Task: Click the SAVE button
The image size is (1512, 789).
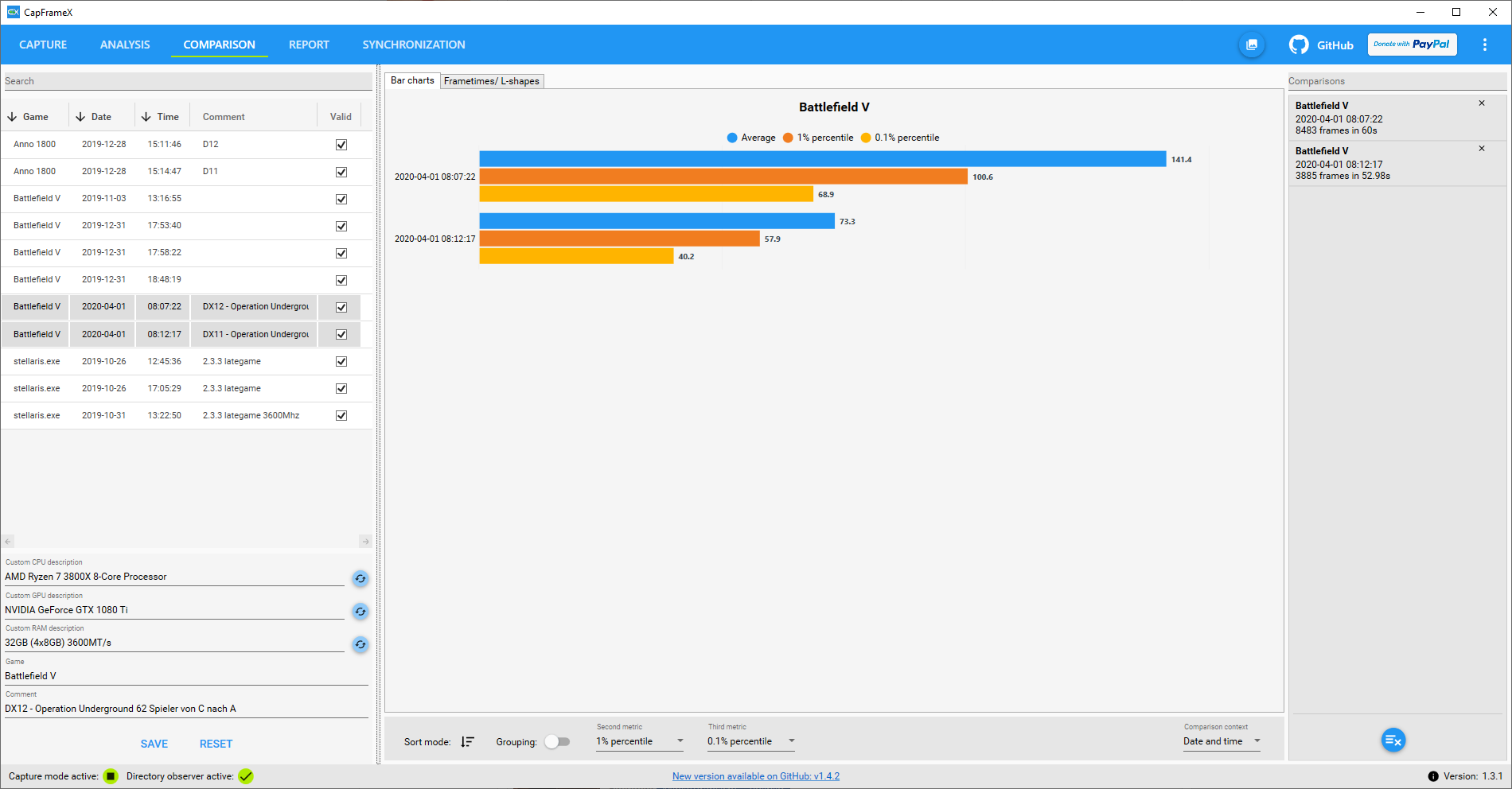Action: [x=154, y=744]
